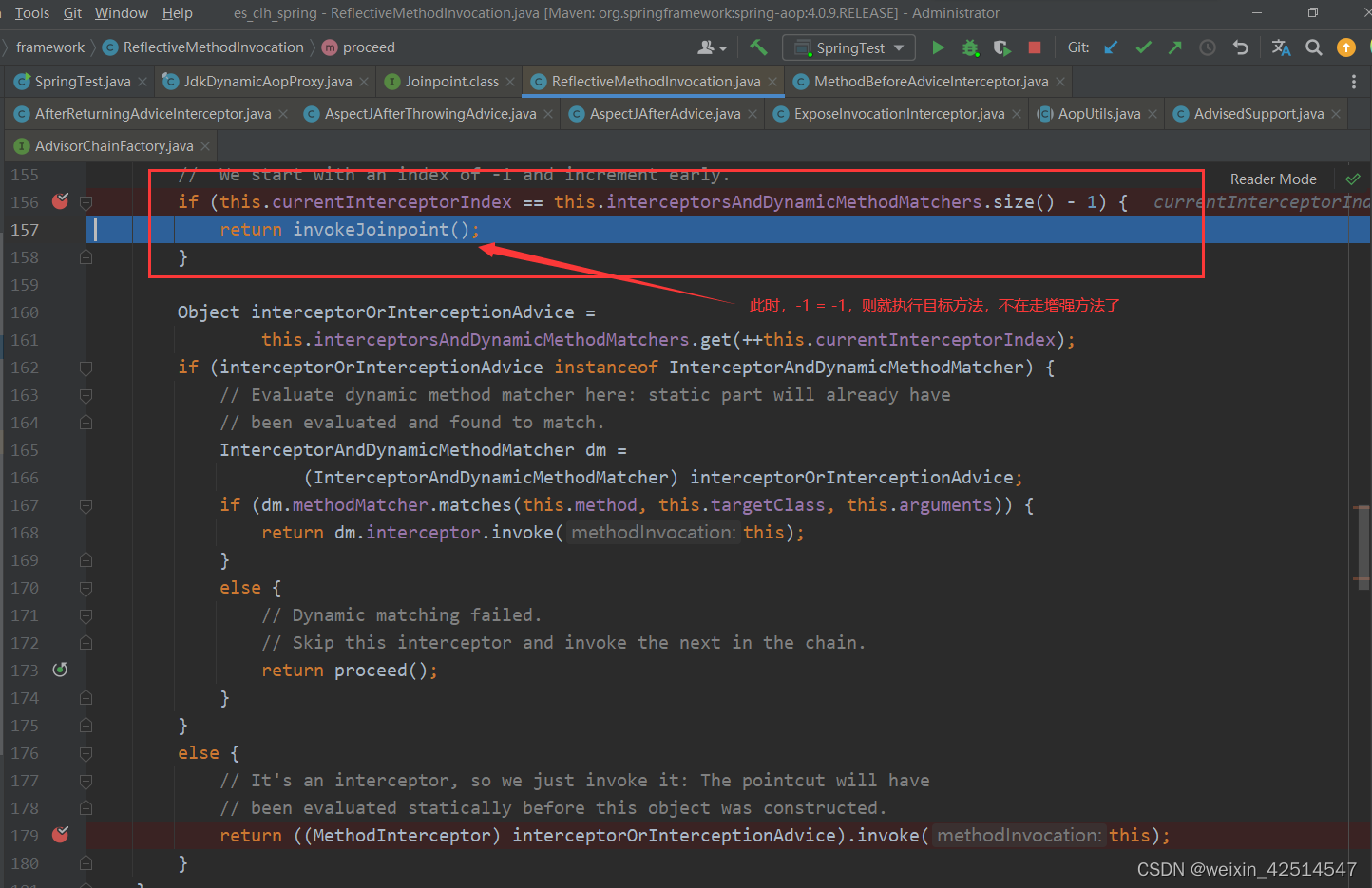
Task: Open ExposeInvocationInterceptor.java tab
Action: [899, 114]
